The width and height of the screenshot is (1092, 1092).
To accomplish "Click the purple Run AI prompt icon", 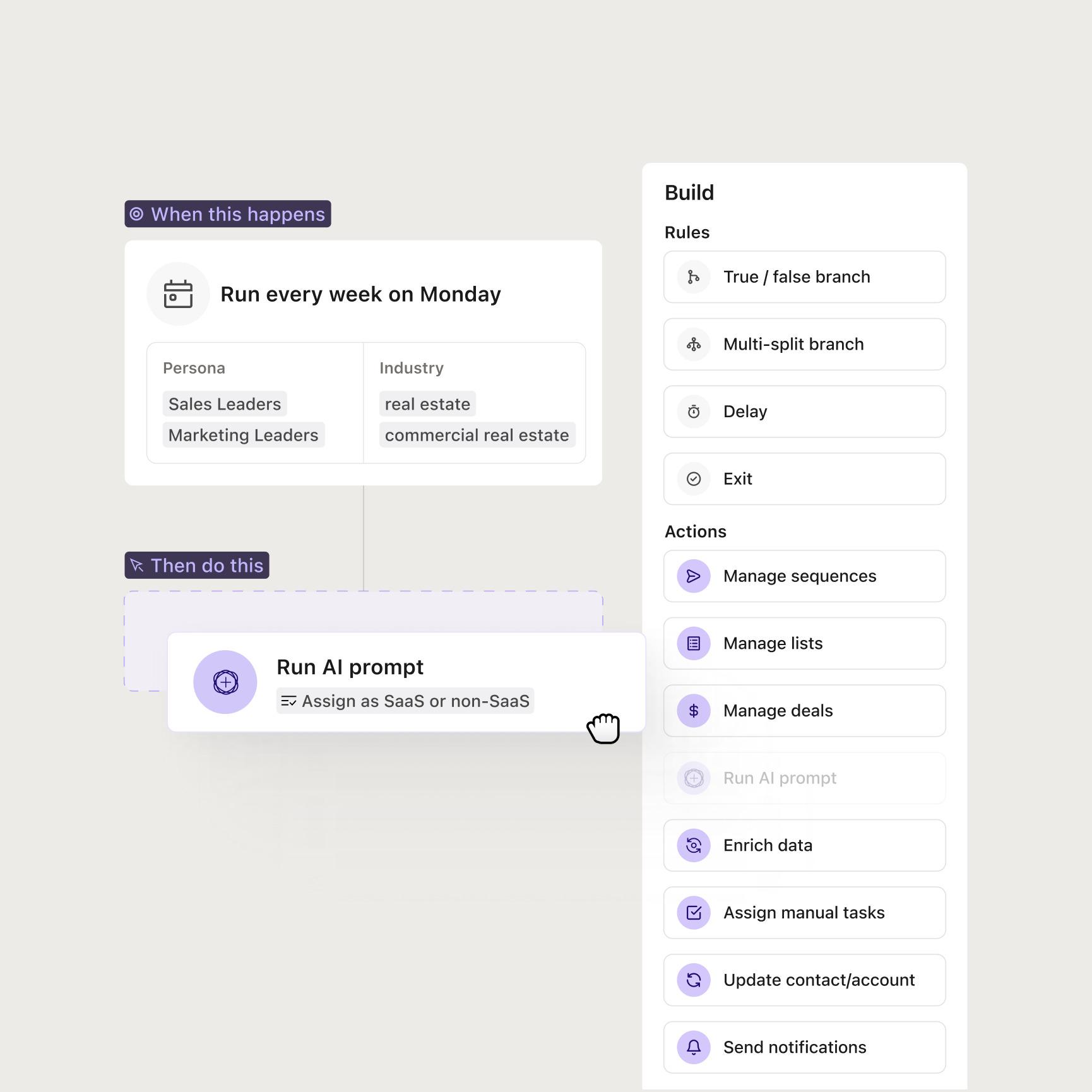I will pyautogui.click(x=225, y=682).
